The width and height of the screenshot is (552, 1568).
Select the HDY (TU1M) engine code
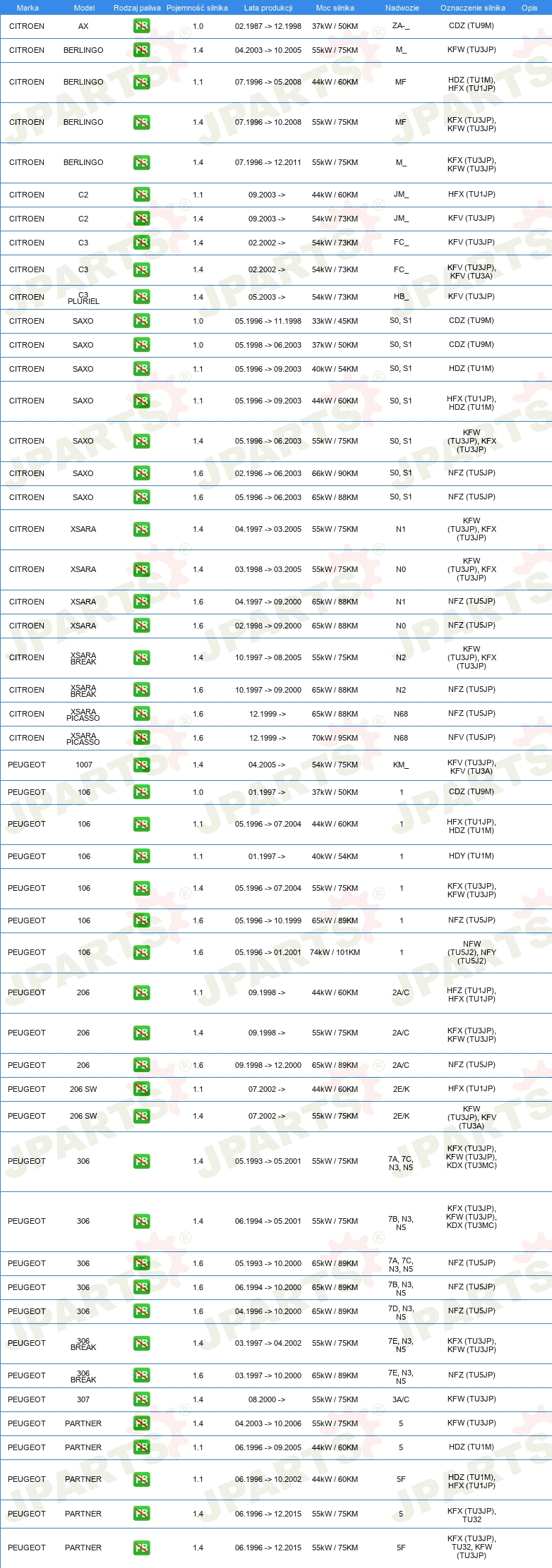472,856
